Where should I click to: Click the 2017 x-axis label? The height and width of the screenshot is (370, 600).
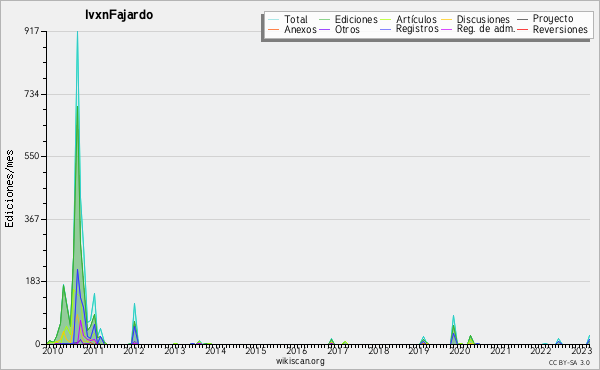tap(337, 350)
